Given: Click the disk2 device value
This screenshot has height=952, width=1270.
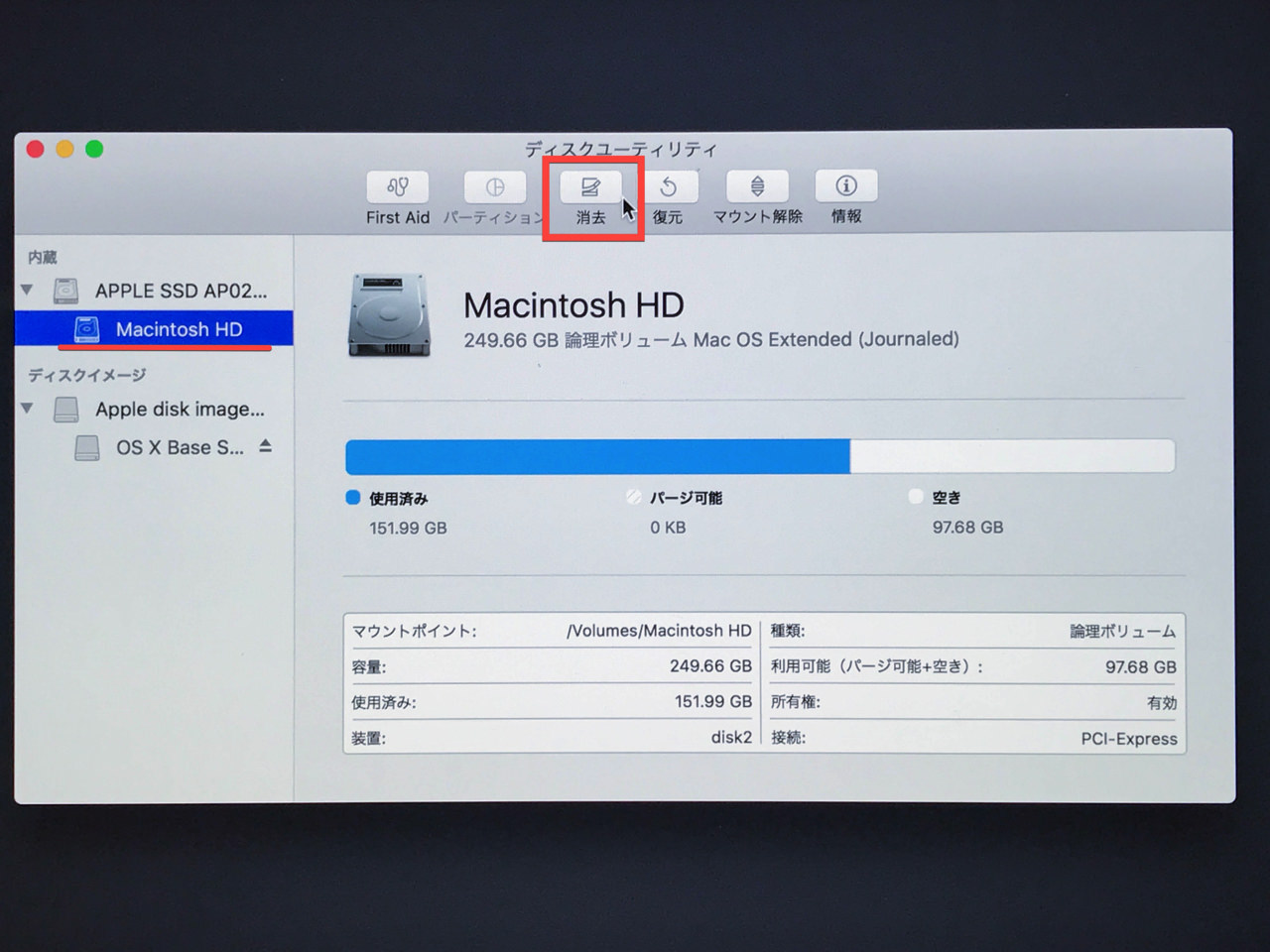Looking at the screenshot, I should 731,737.
